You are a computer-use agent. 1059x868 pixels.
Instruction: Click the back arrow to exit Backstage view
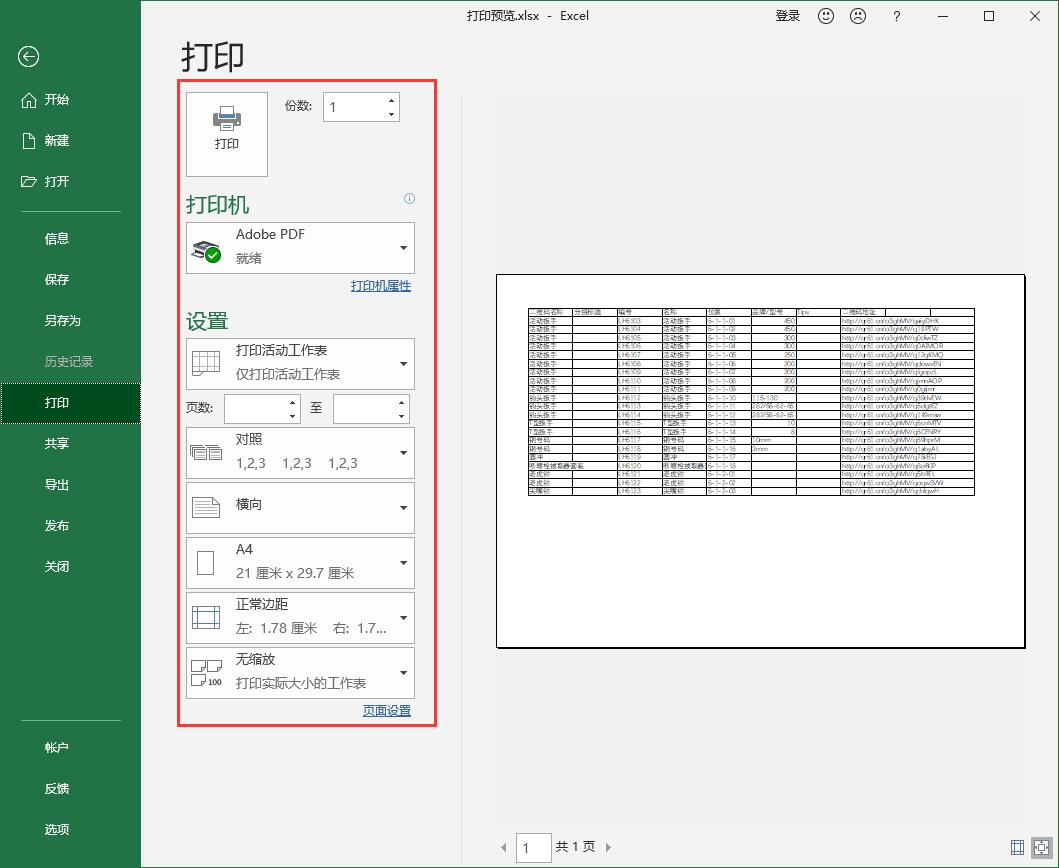[27, 57]
